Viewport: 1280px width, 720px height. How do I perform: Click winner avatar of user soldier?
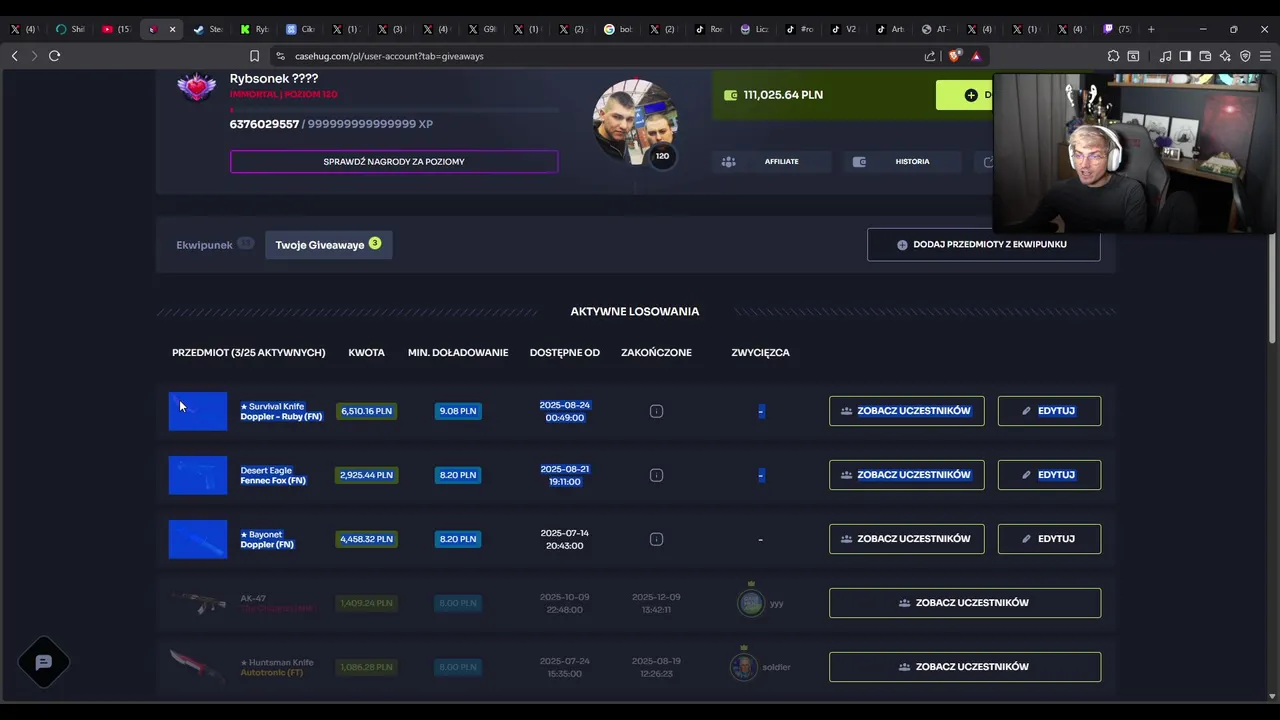tap(743, 666)
